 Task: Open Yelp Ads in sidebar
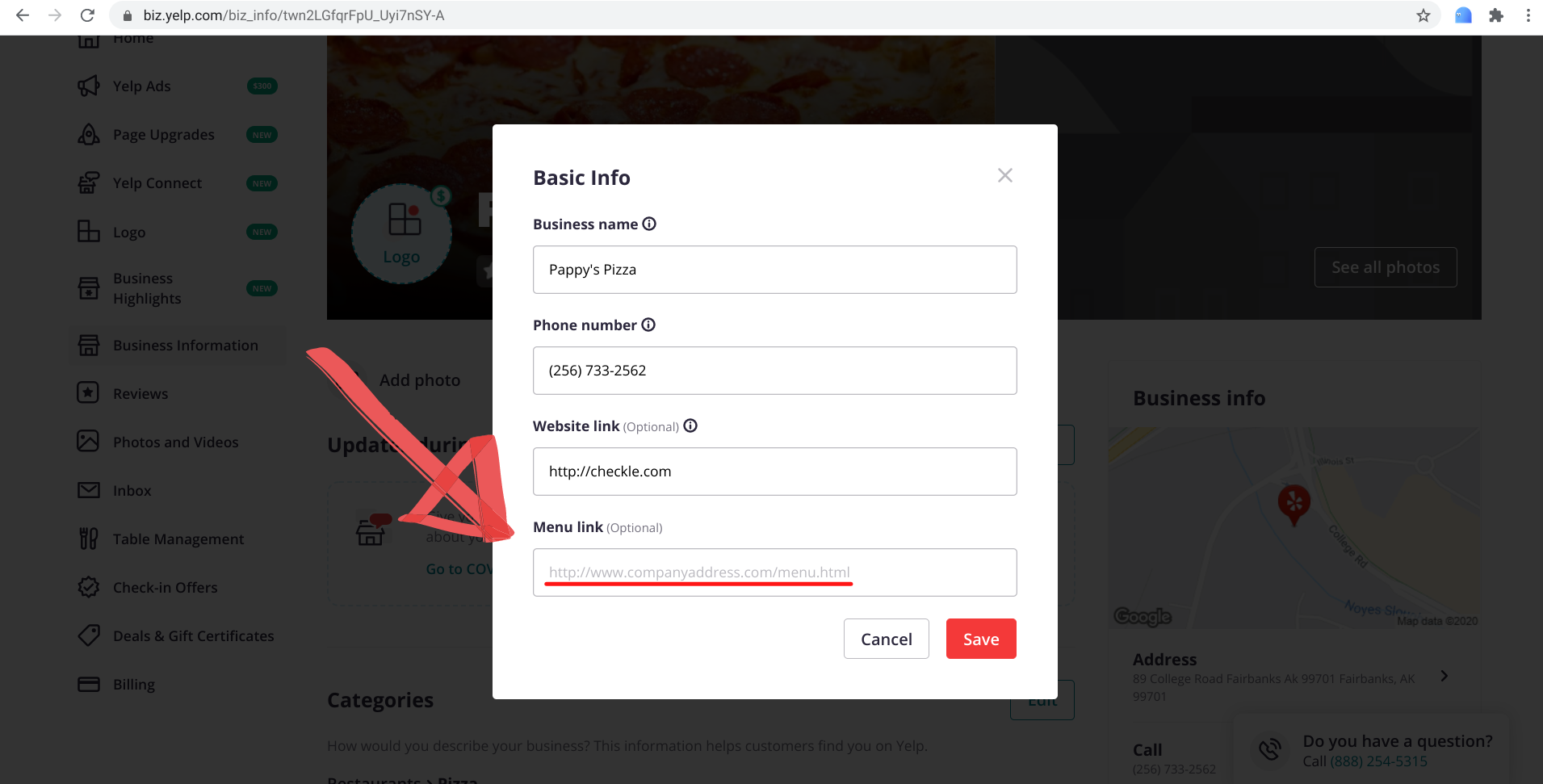(x=142, y=86)
